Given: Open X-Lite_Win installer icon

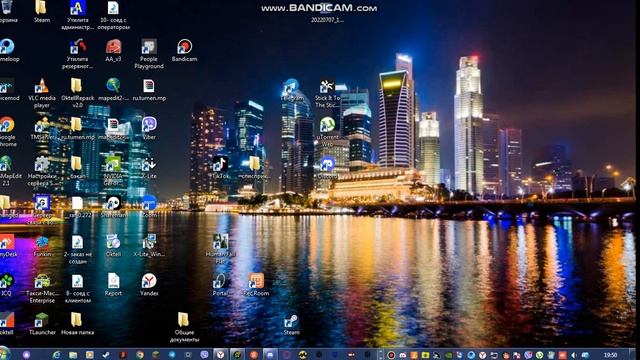Looking at the screenshot, I should click(x=149, y=245).
